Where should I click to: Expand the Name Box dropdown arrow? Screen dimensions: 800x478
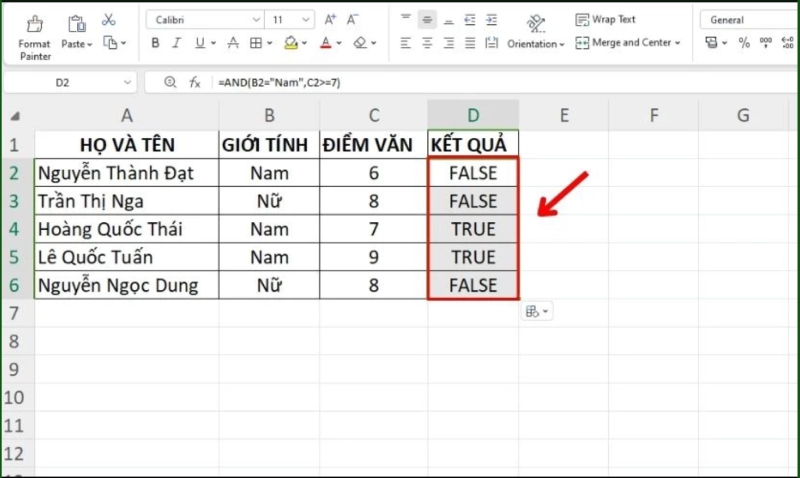pos(127,82)
